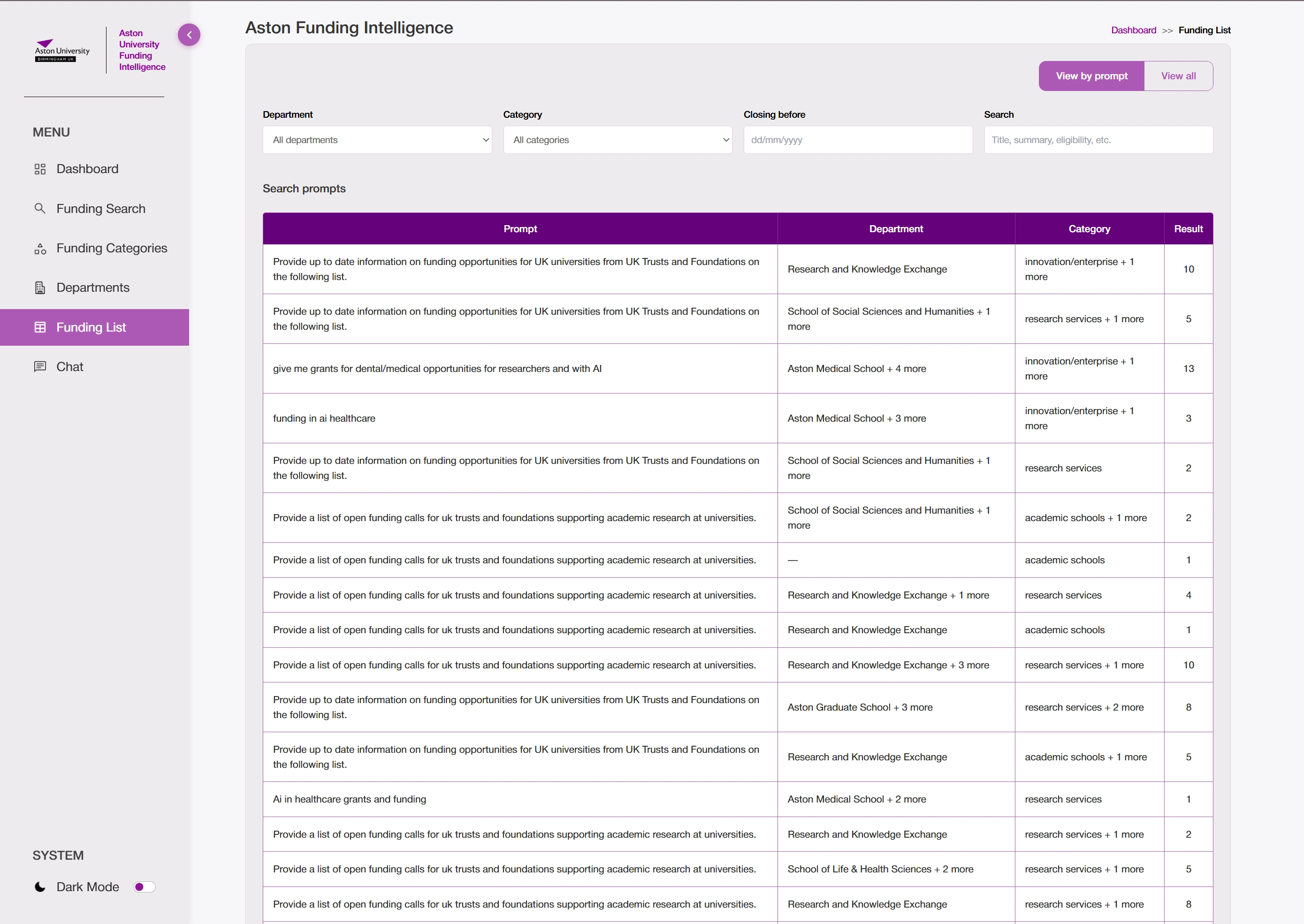Open the All categories dropdown
Image resolution: width=1304 pixels, height=924 pixels.
point(617,140)
